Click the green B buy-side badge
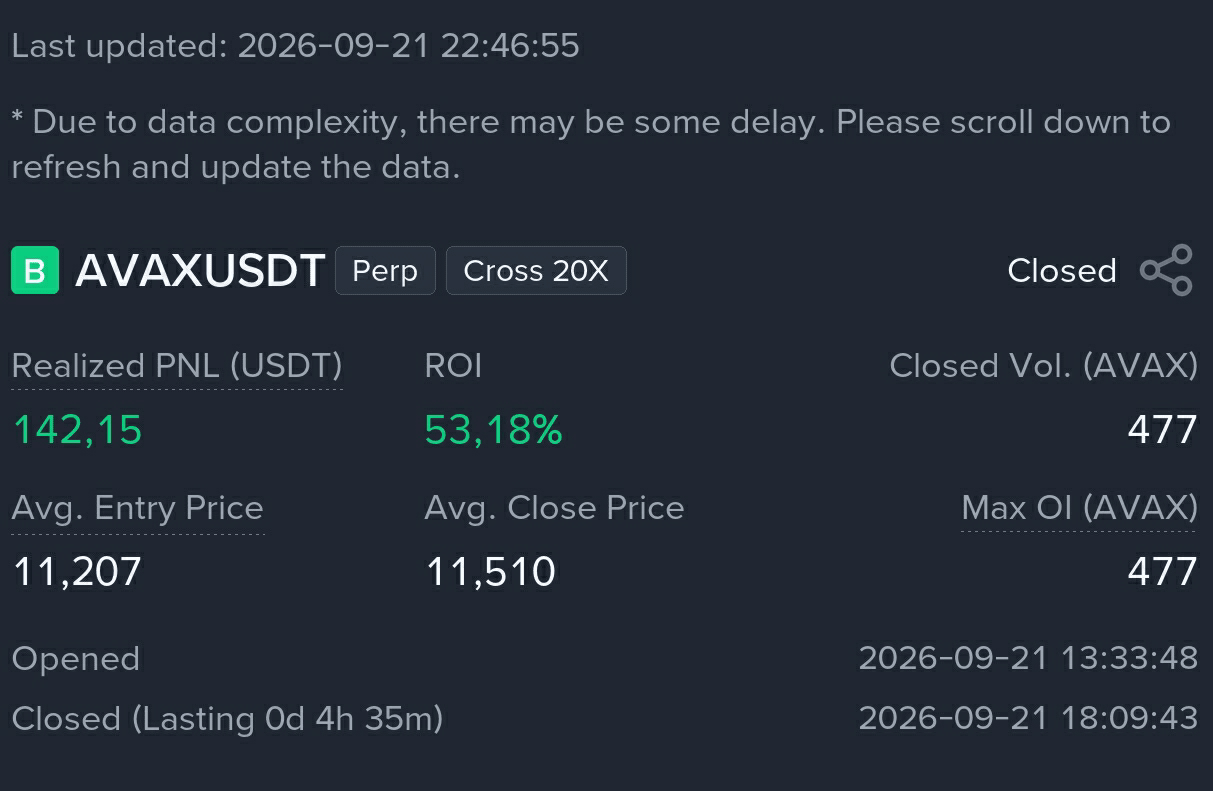The width and height of the screenshot is (1213, 791). (x=35, y=270)
